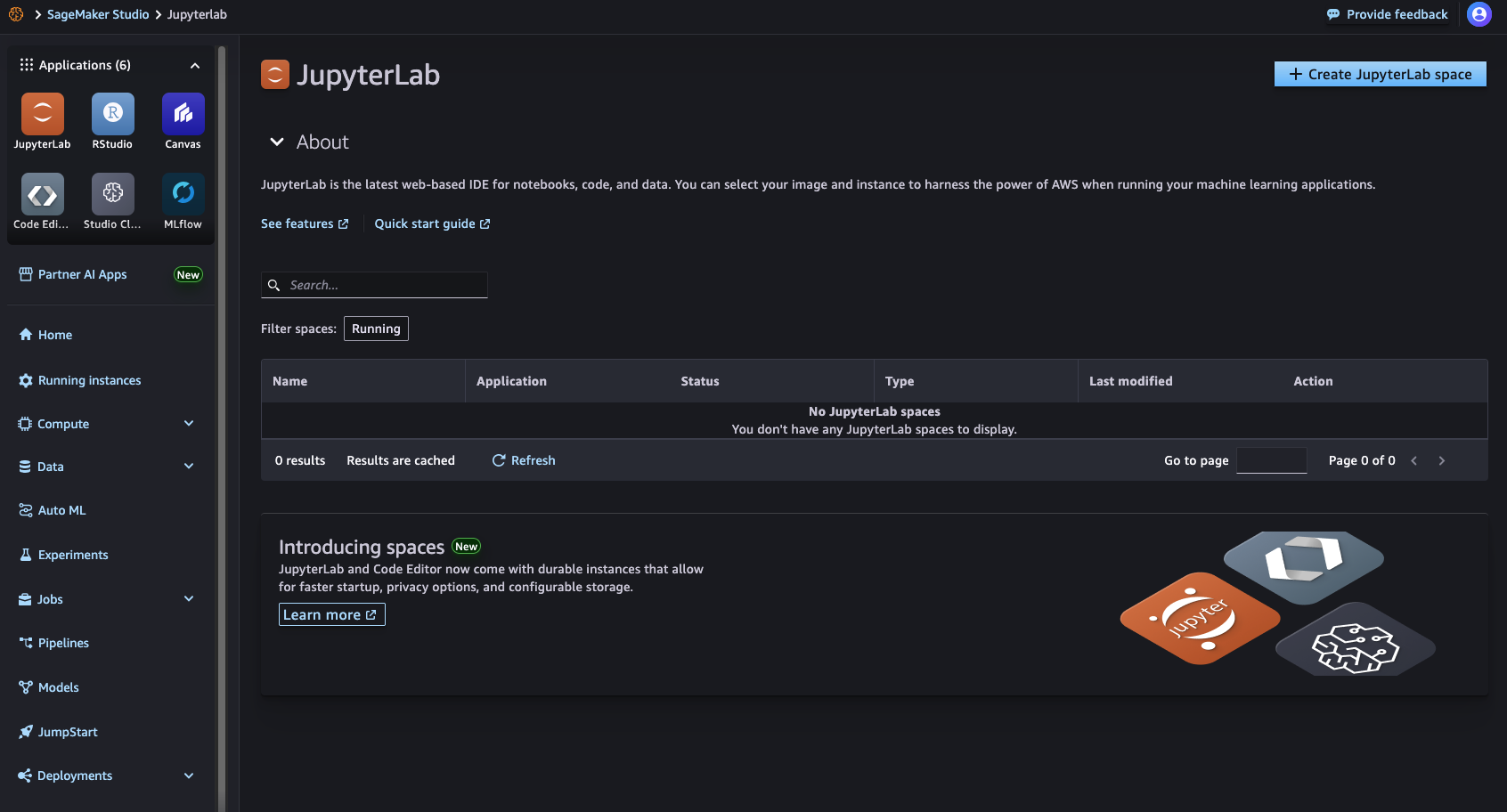Open the Canvas application icon
The image size is (1507, 812).
[183, 114]
